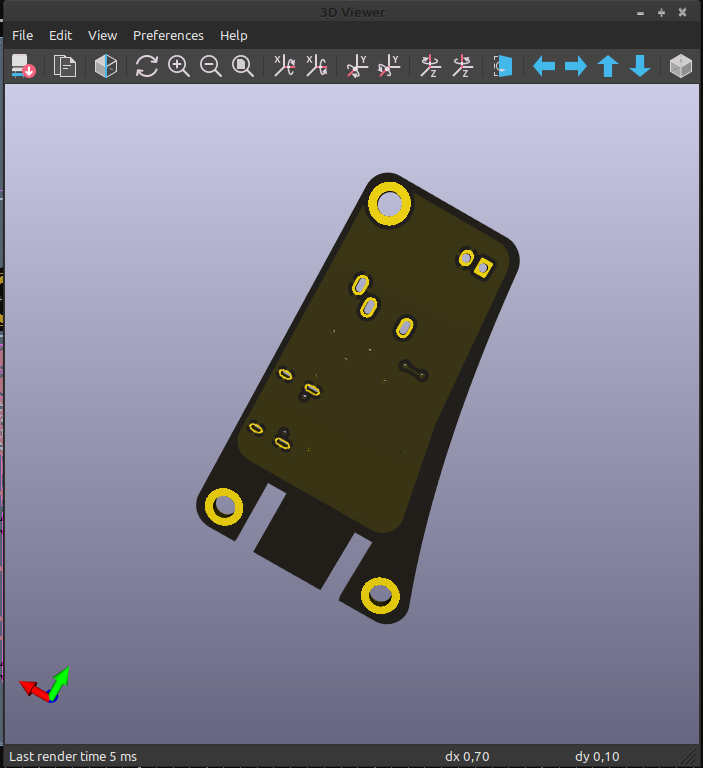Toggle orthographic projection cube icon
This screenshot has width=703, height=768.
click(681, 66)
